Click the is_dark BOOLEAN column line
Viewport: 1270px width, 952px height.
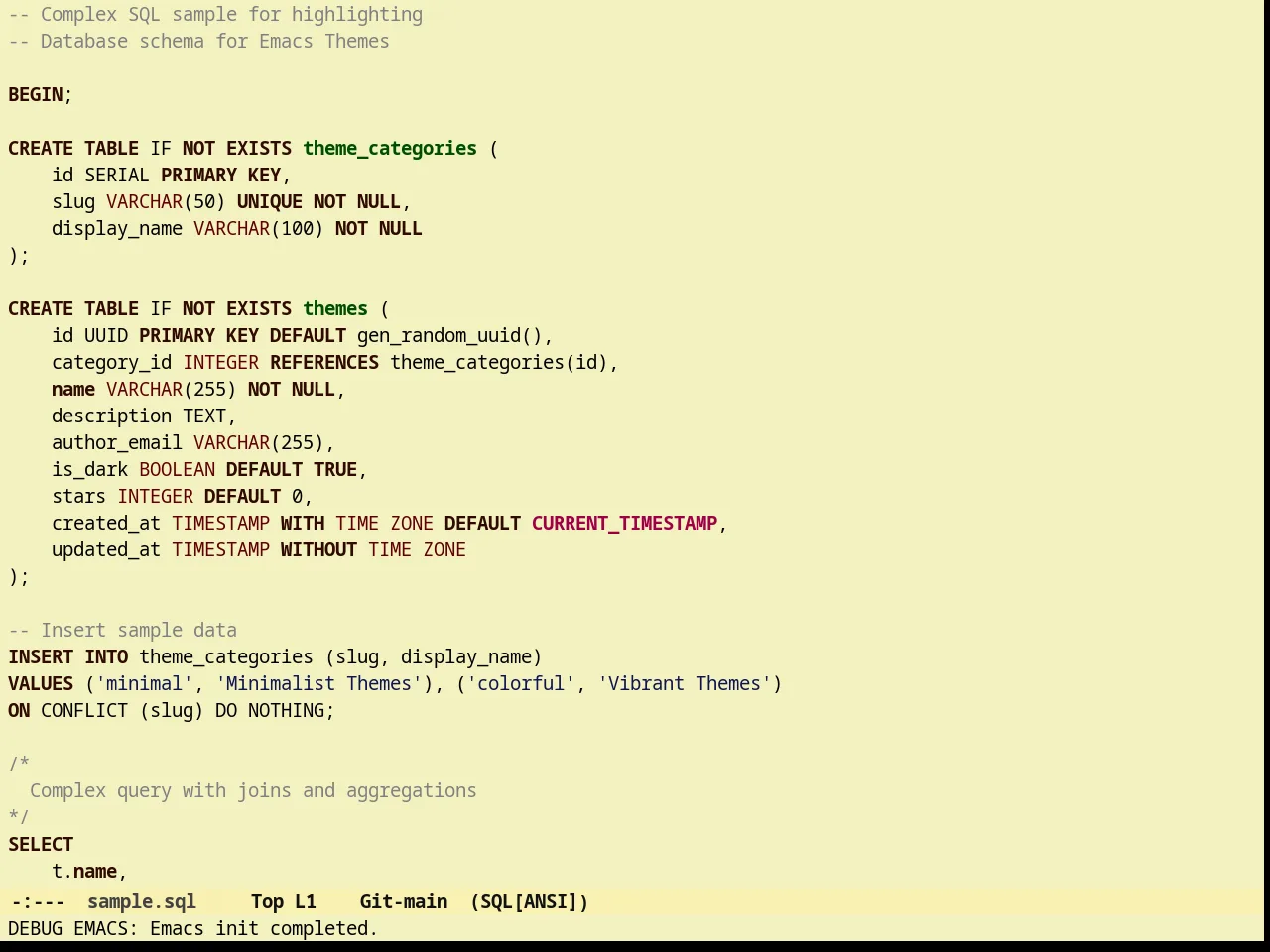pyautogui.click(x=209, y=470)
